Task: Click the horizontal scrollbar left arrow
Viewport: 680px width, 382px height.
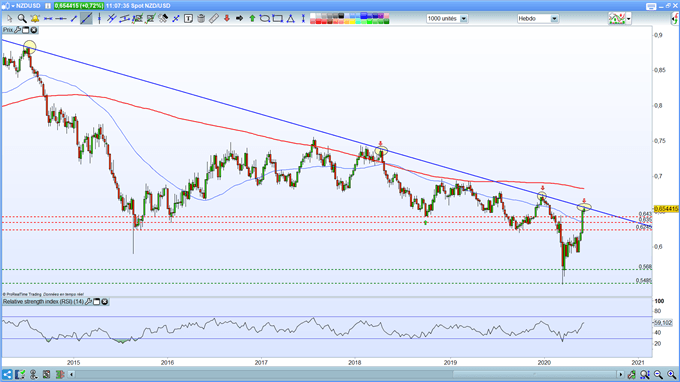Action: (72, 374)
